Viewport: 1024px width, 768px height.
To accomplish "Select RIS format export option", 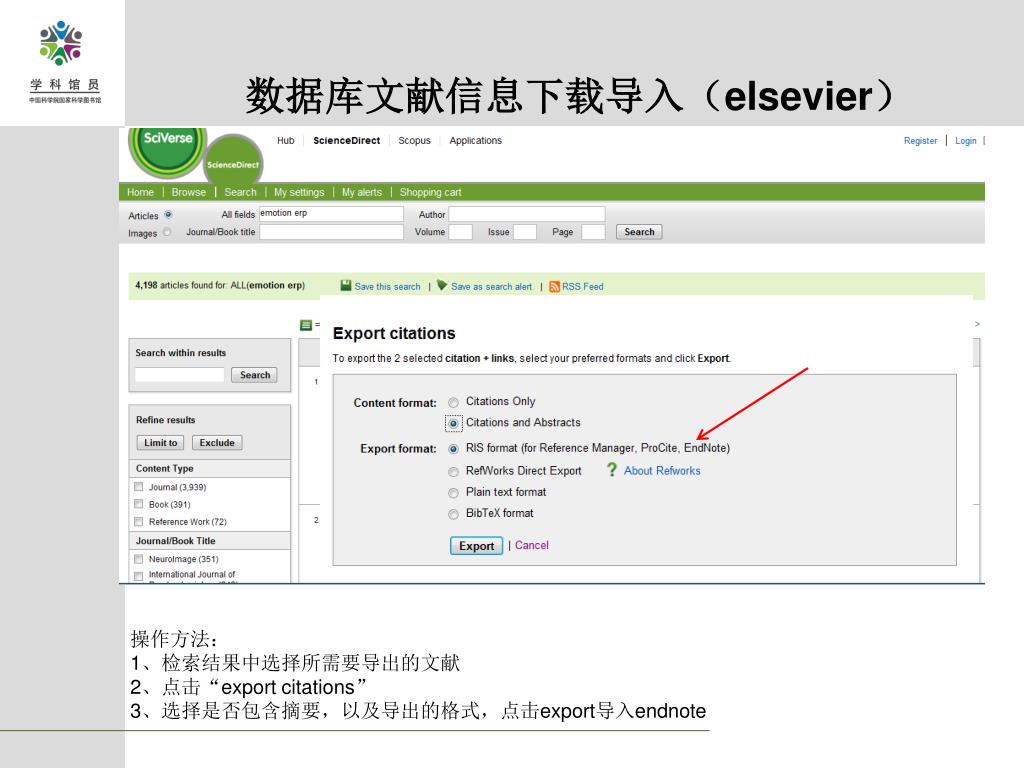I will [x=453, y=449].
